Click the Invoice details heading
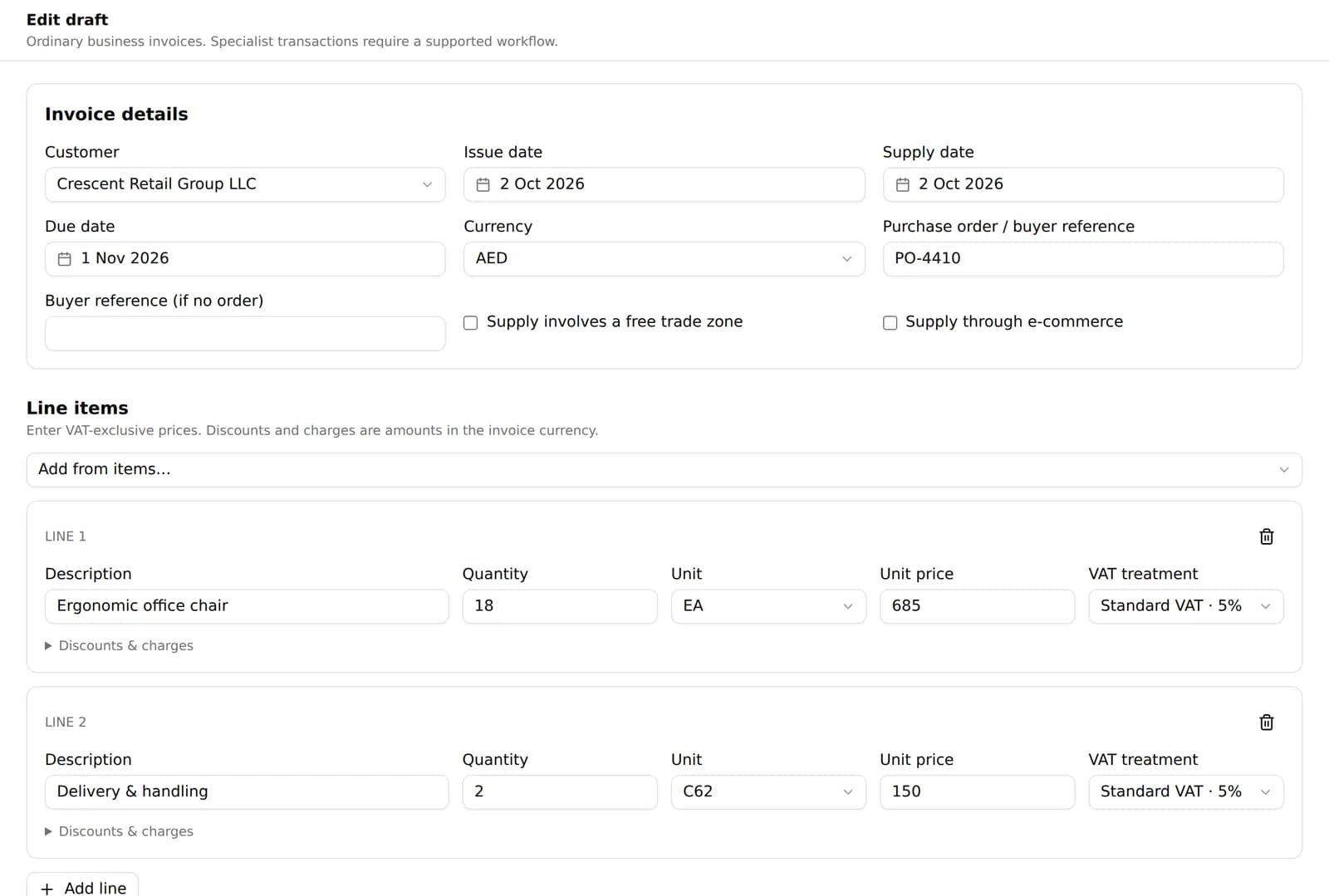Screen dimensions: 1329x896 click(116, 114)
